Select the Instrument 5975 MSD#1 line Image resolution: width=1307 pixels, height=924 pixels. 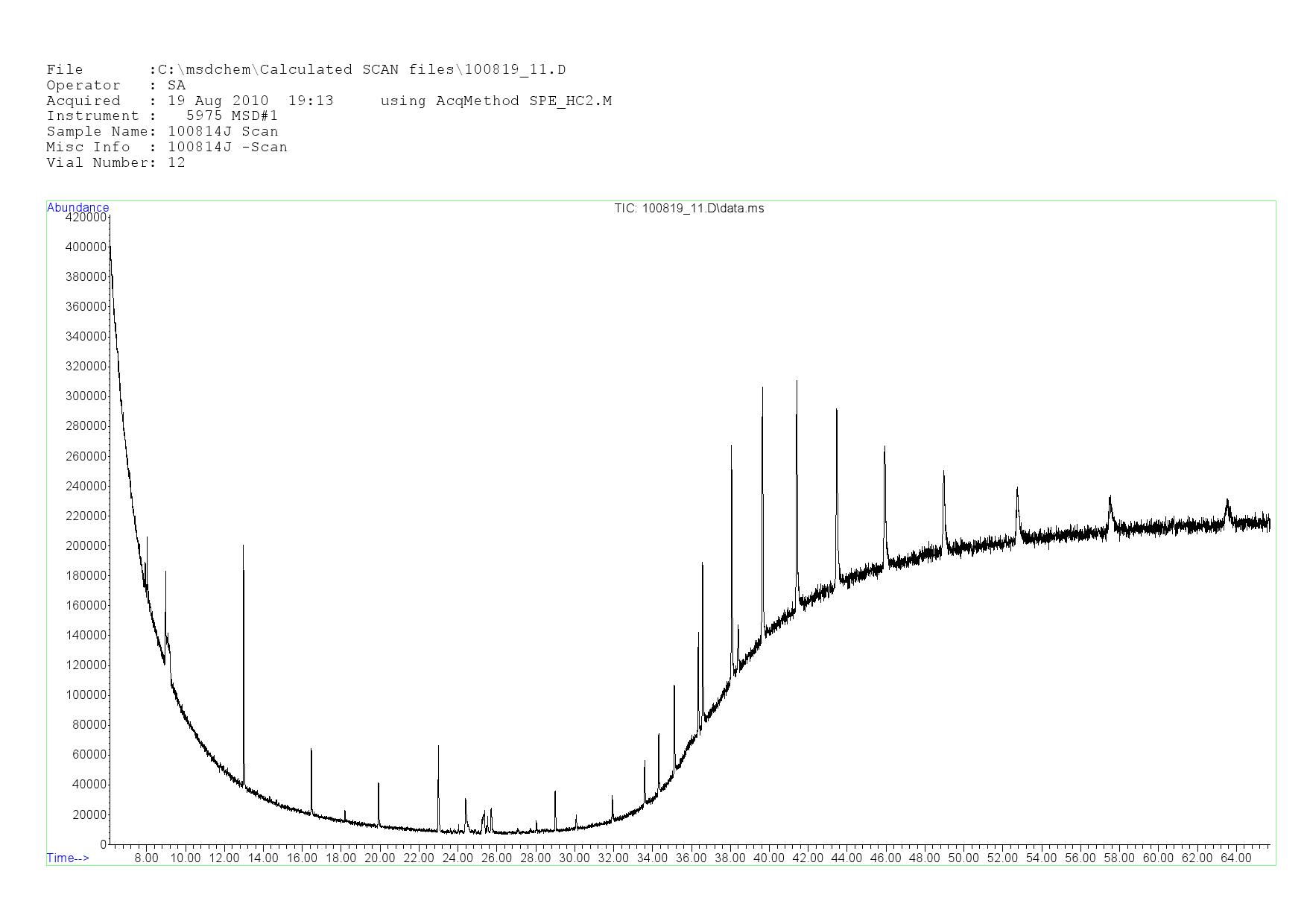(162, 115)
